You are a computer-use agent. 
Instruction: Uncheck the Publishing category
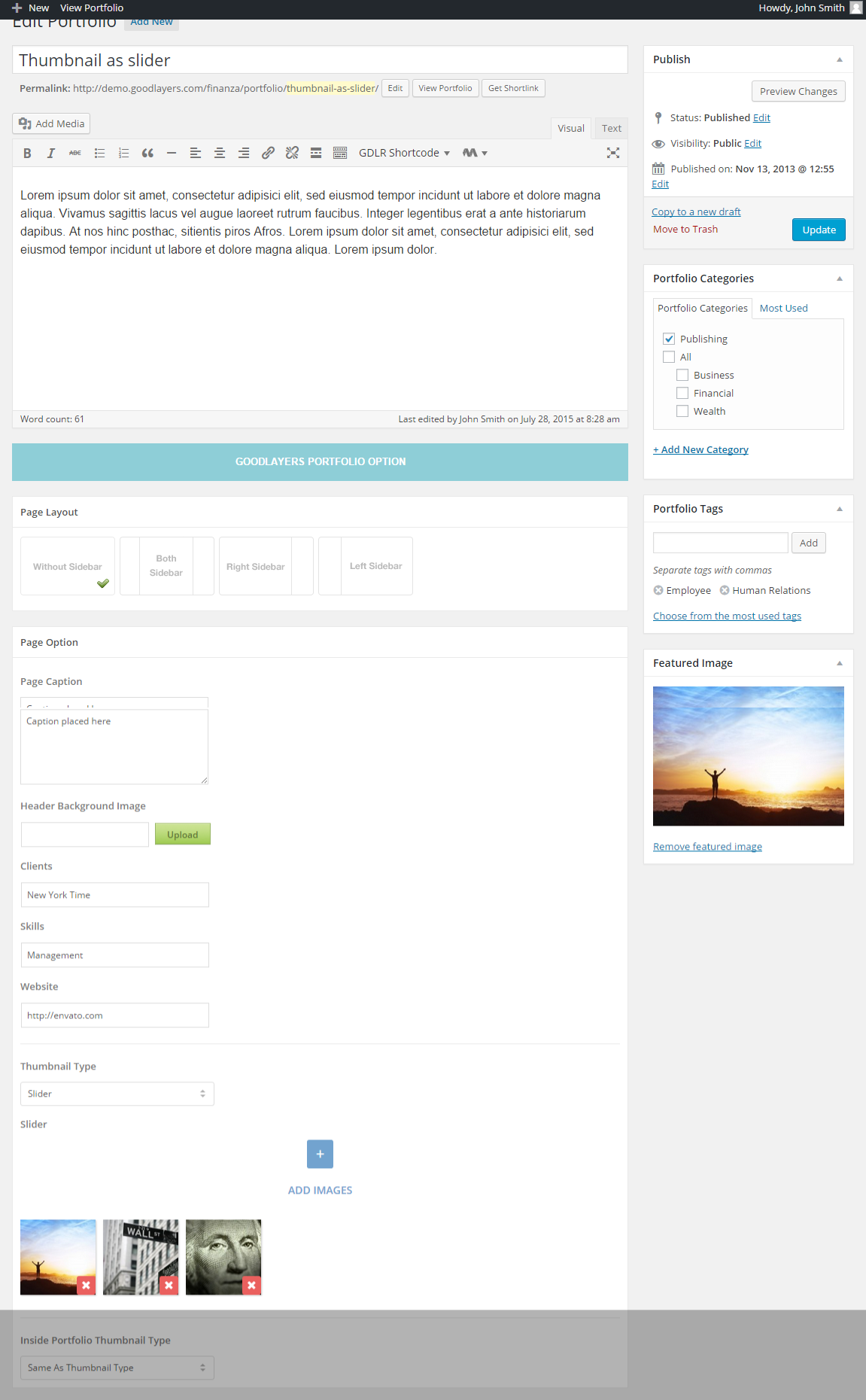point(669,339)
